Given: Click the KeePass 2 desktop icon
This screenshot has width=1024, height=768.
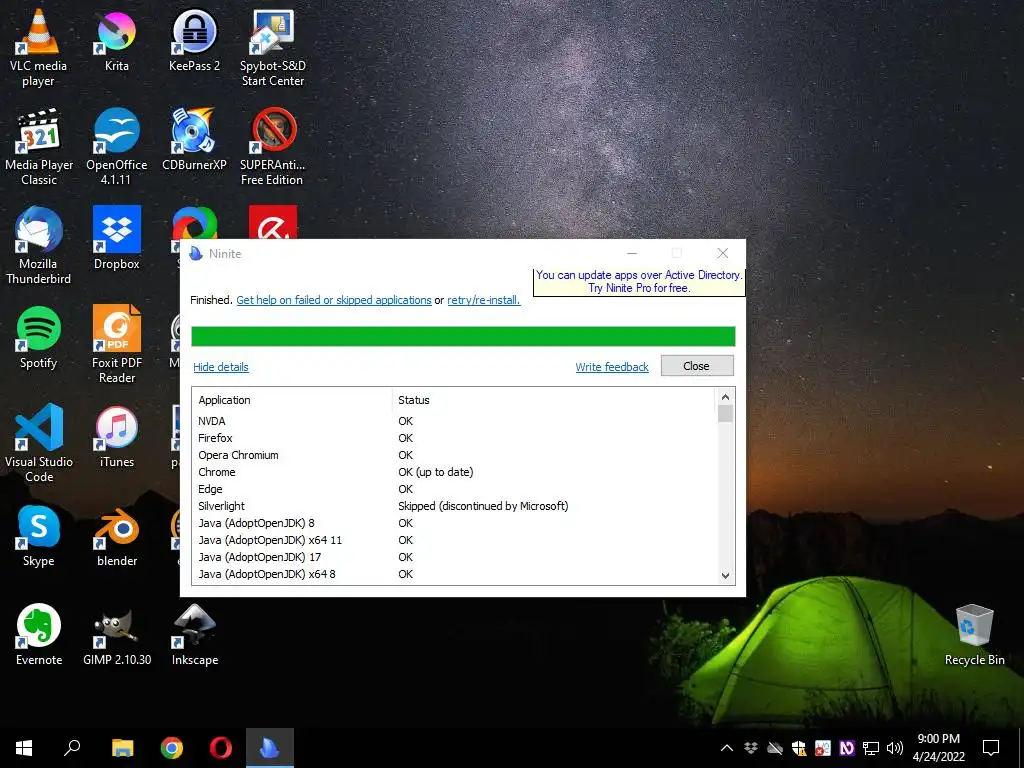Looking at the screenshot, I should (195, 40).
